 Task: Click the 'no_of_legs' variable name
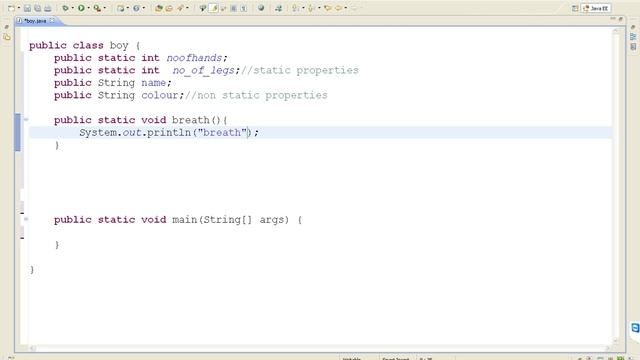(204, 70)
